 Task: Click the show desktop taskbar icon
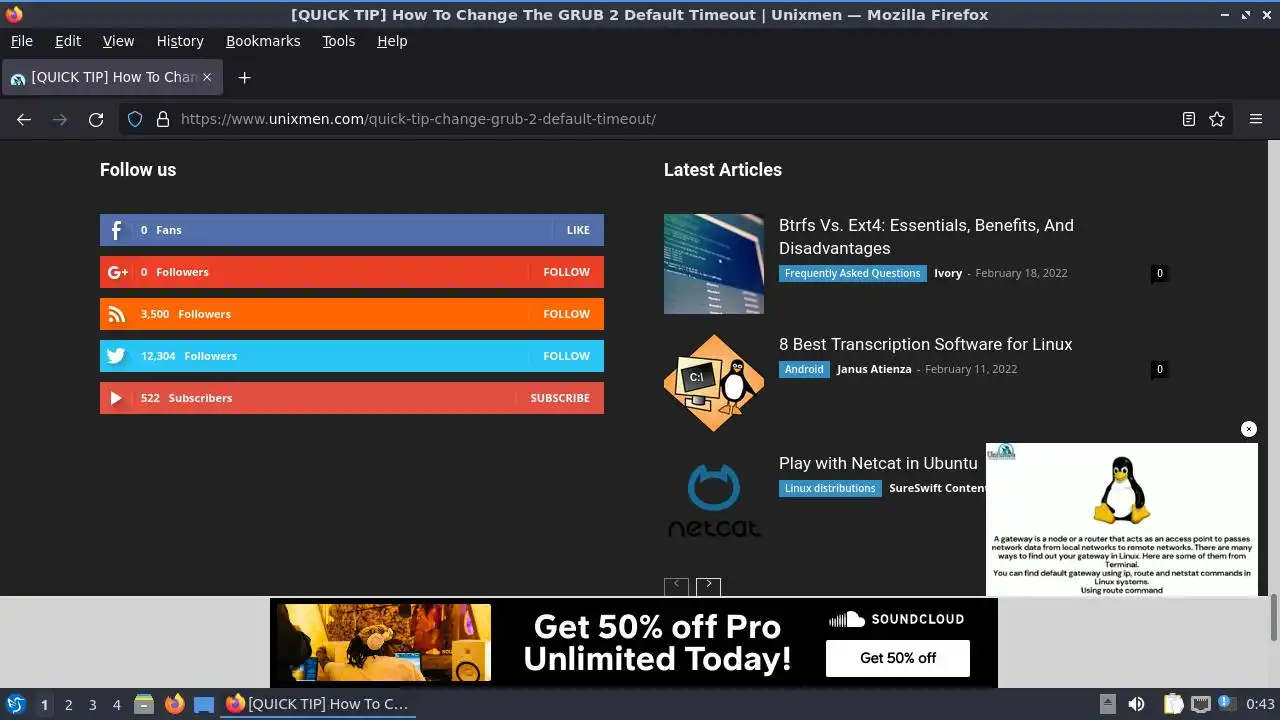(x=204, y=704)
